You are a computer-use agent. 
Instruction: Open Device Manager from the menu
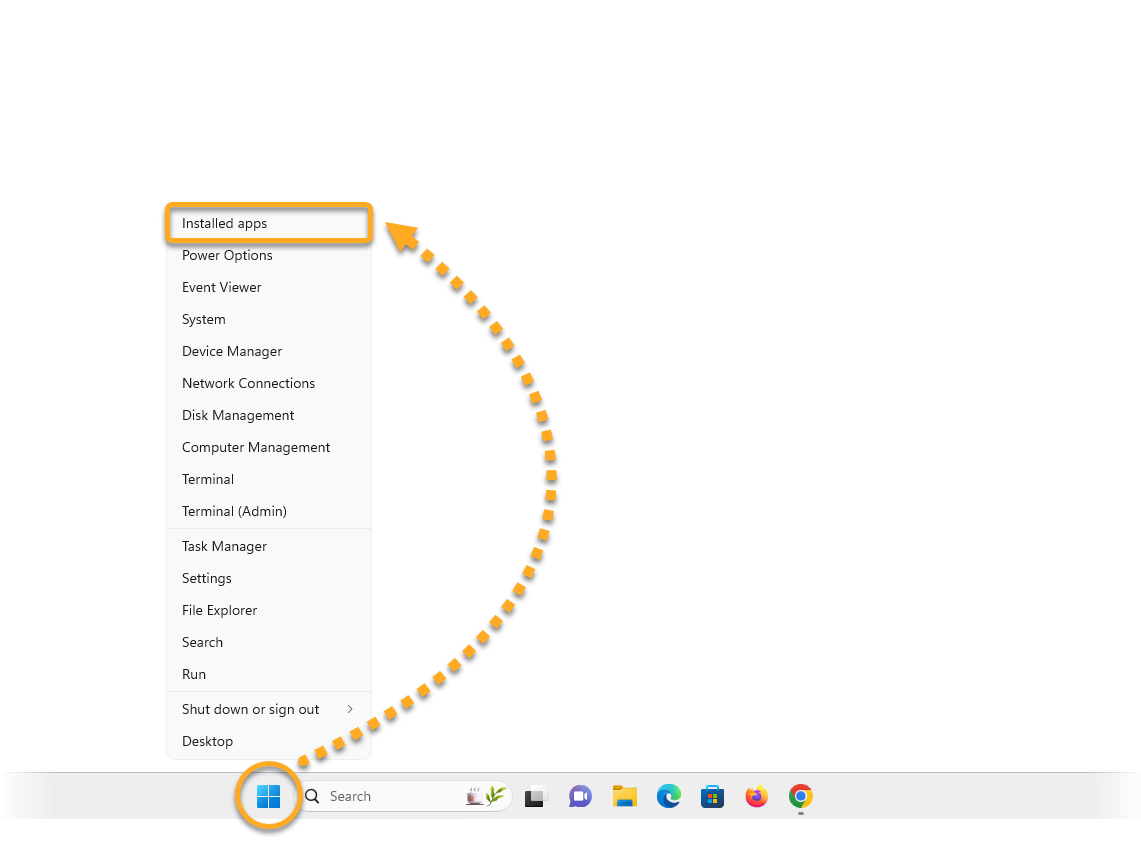click(x=232, y=352)
